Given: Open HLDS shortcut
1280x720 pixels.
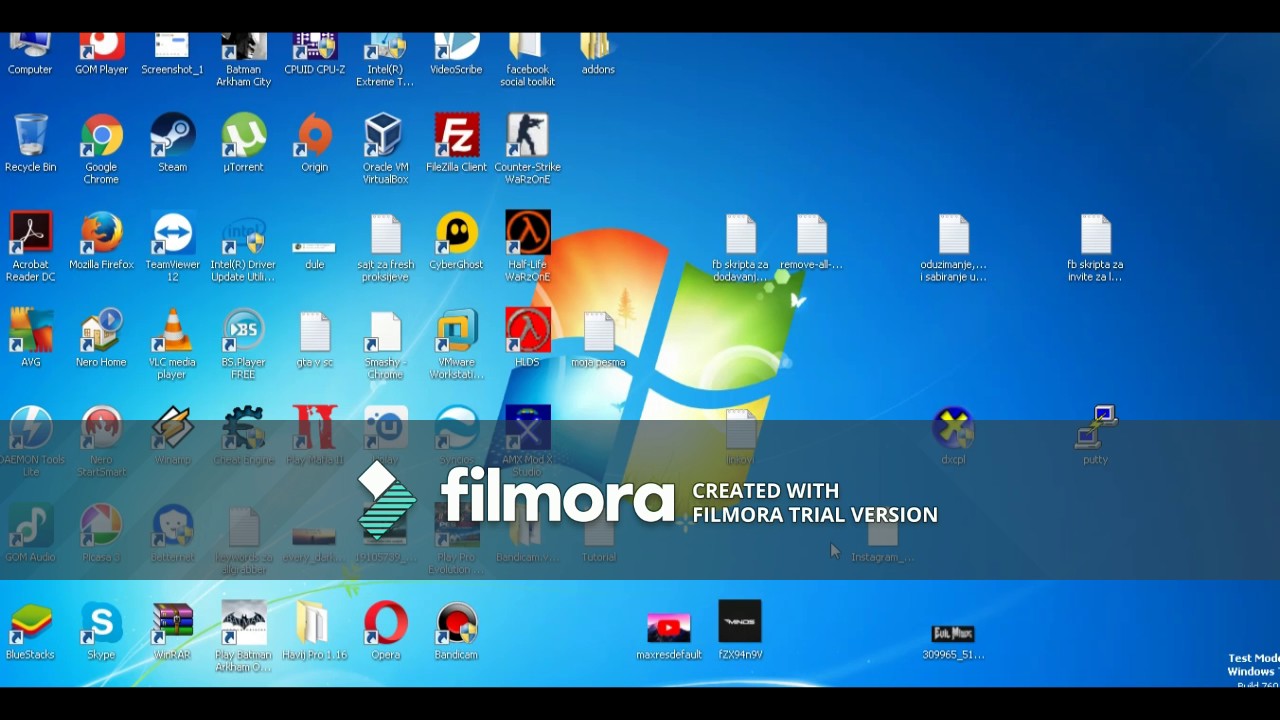Looking at the screenshot, I should click(x=527, y=331).
